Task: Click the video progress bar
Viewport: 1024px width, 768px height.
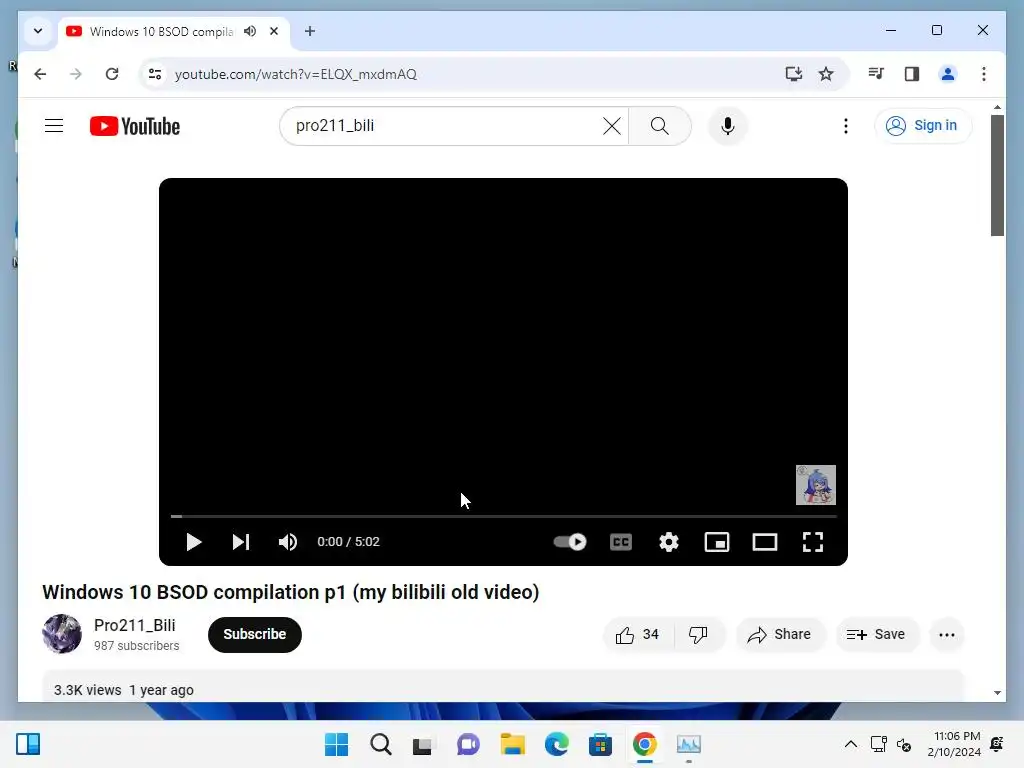Action: [504, 516]
